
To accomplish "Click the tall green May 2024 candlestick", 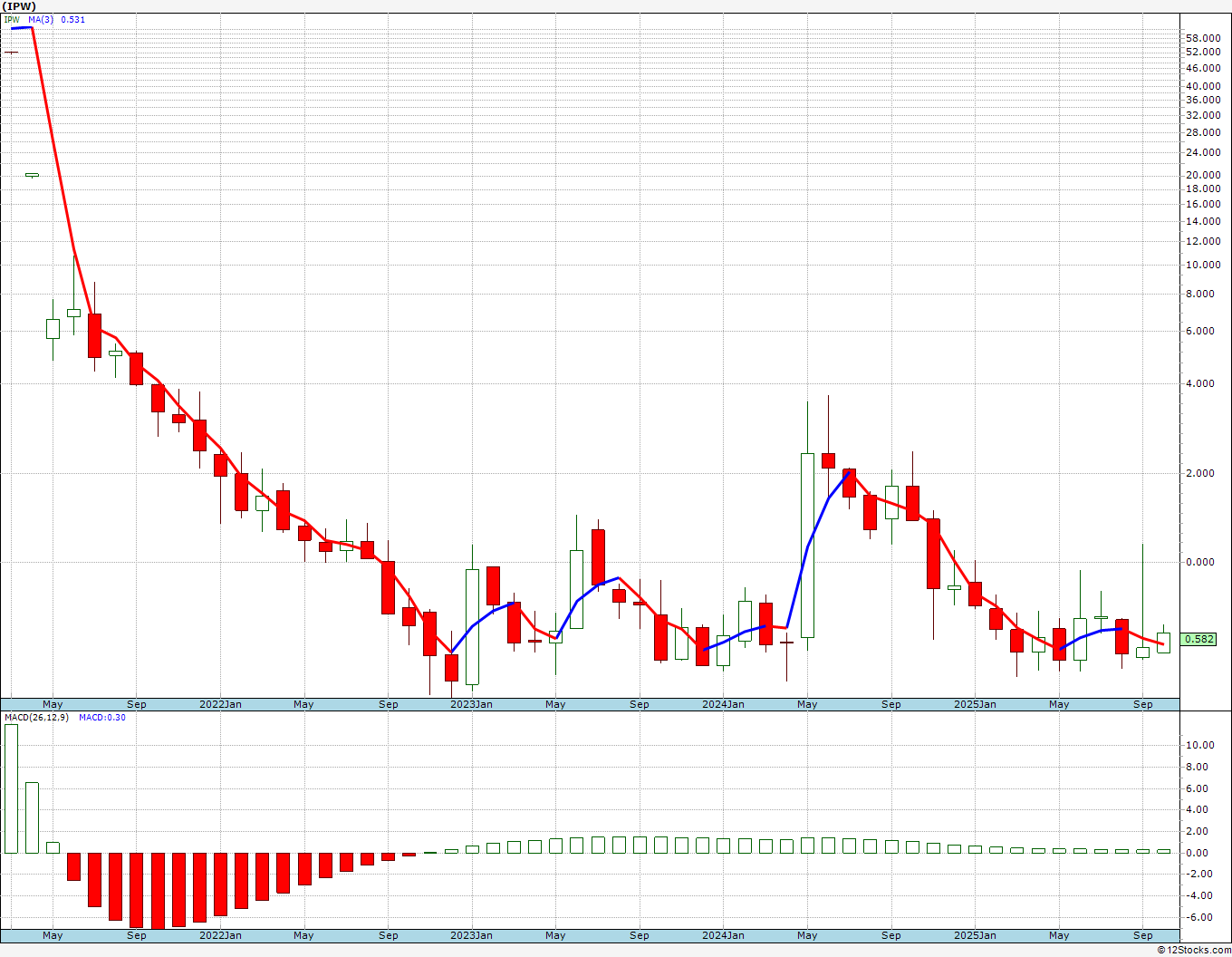I will (807, 545).
